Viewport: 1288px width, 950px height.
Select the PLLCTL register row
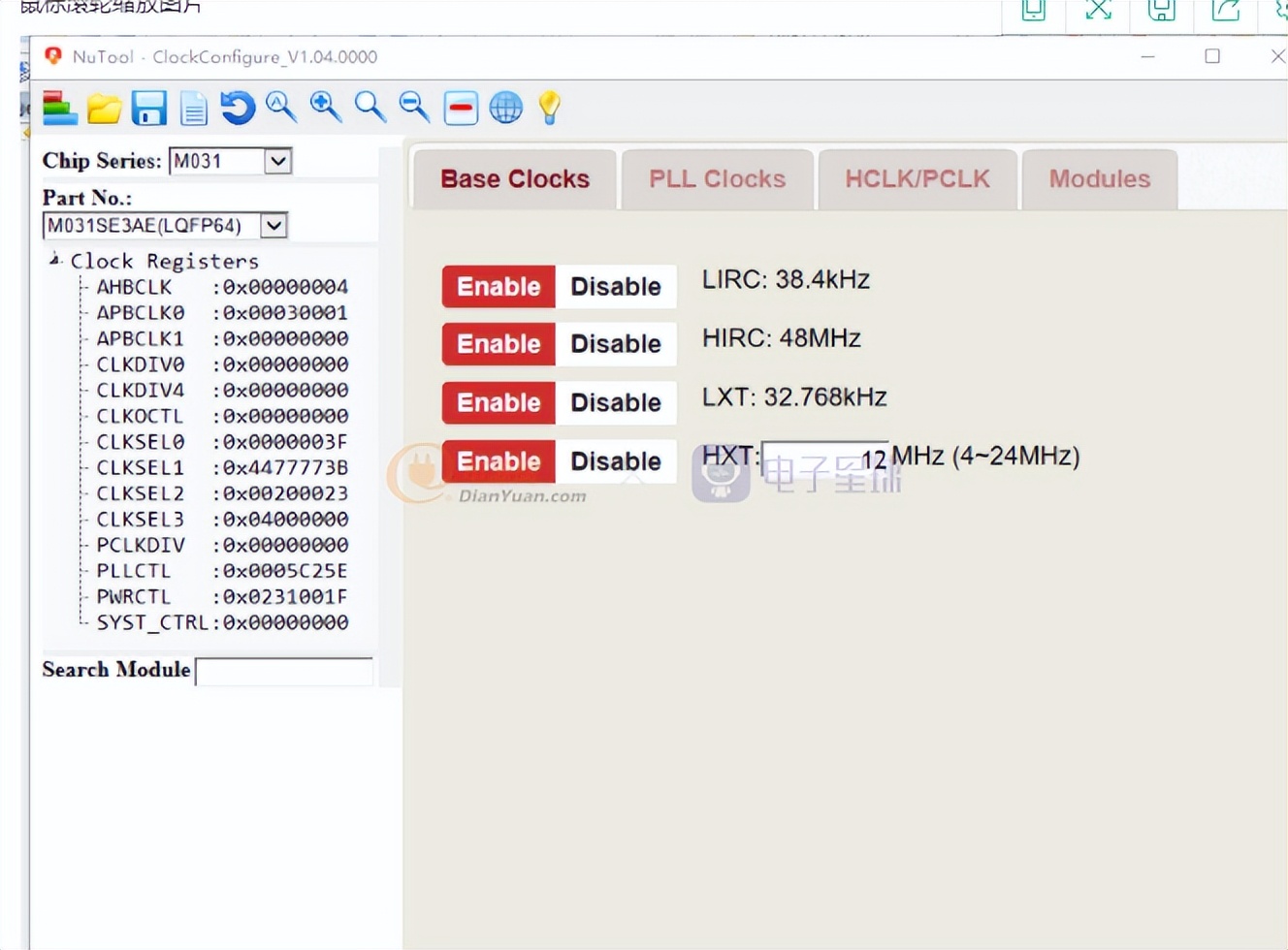click(222, 571)
